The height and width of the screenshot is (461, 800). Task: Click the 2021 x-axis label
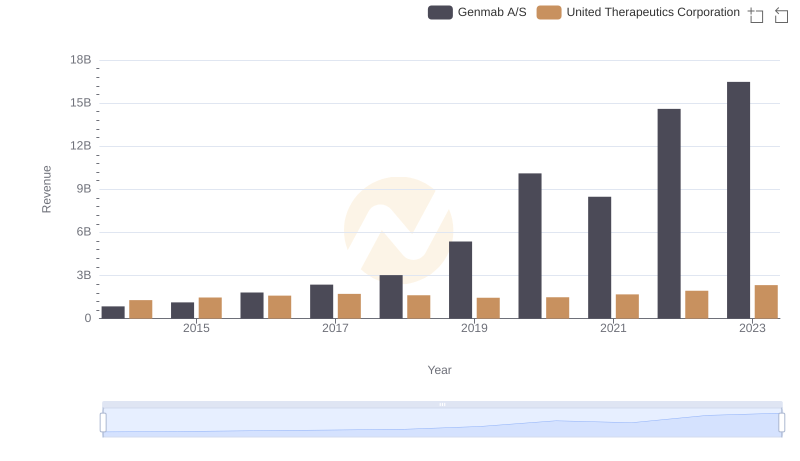point(613,328)
